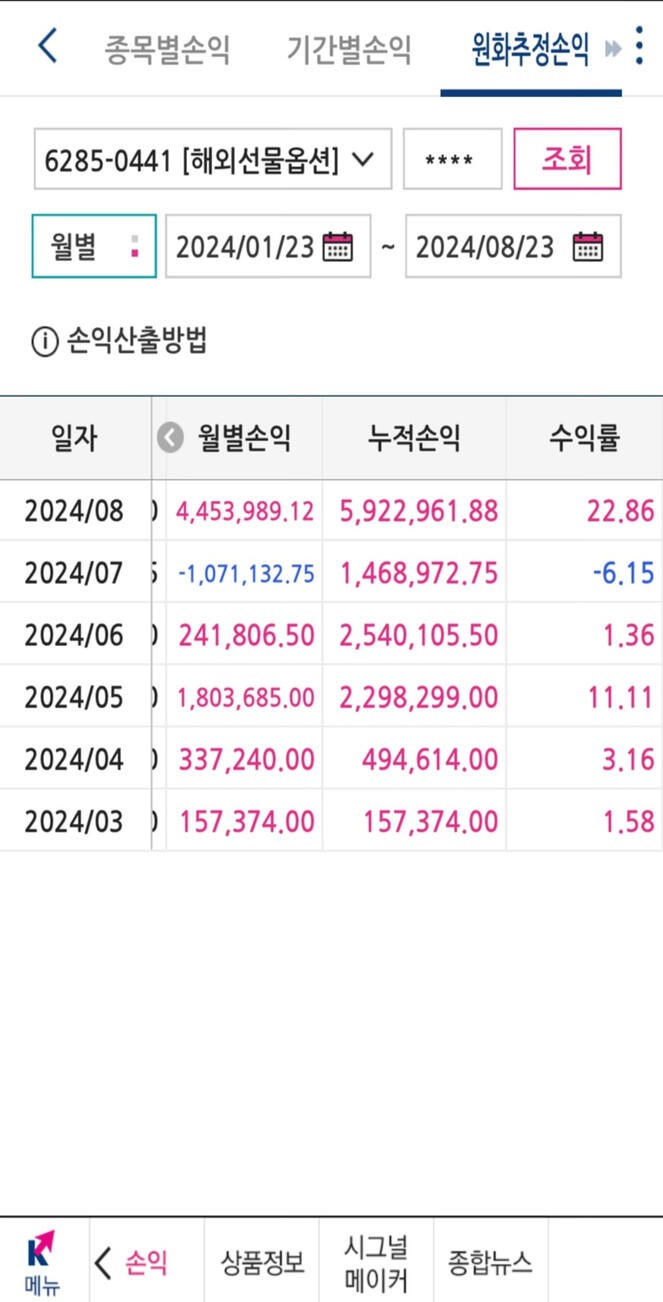Open calendar picker for start date 2024/01/23
Image resolution: width=663 pixels, height=1302 pixels.
click(x=338, y=247)
